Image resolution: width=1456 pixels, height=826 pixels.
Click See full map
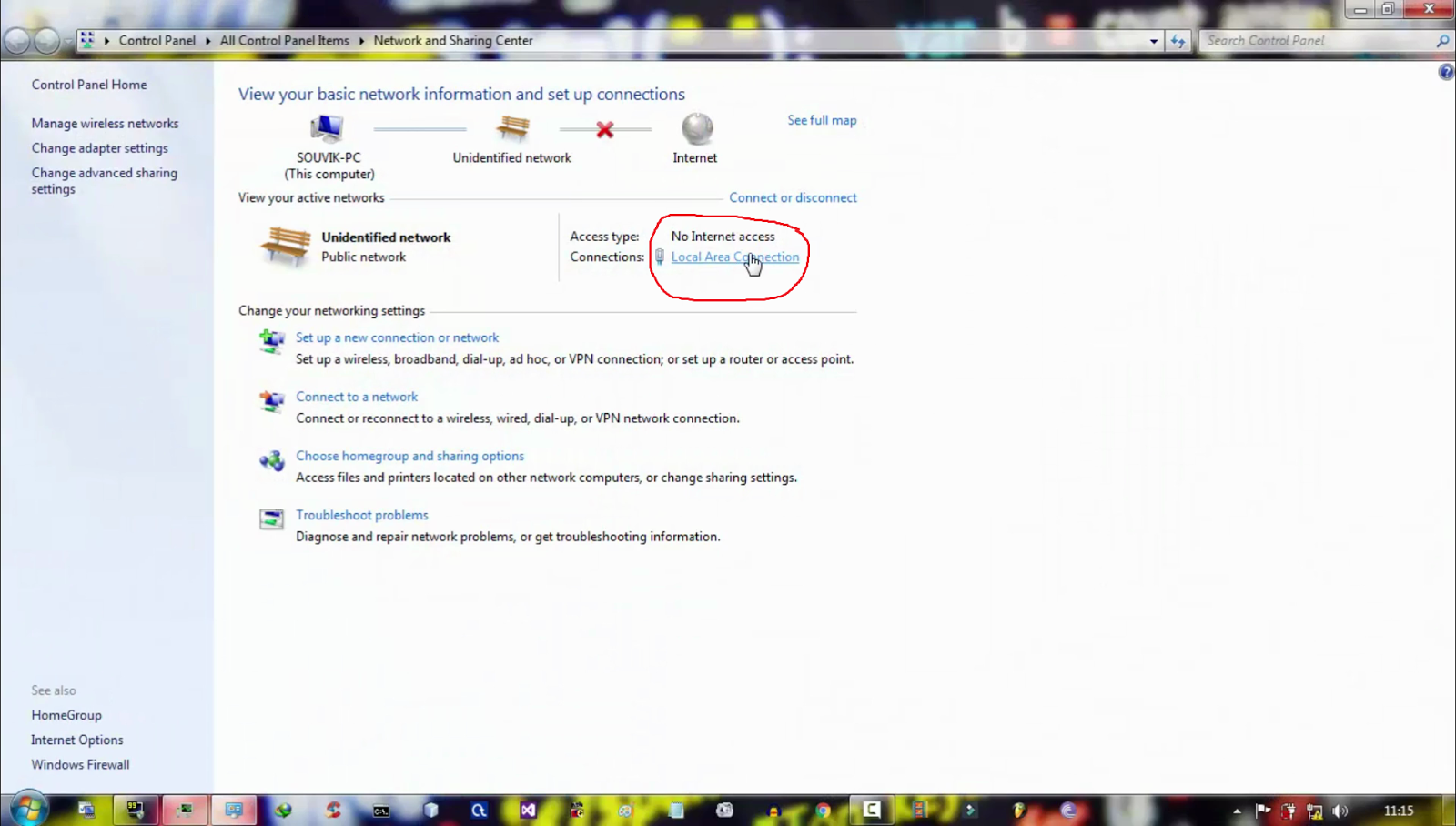(821, 119)
